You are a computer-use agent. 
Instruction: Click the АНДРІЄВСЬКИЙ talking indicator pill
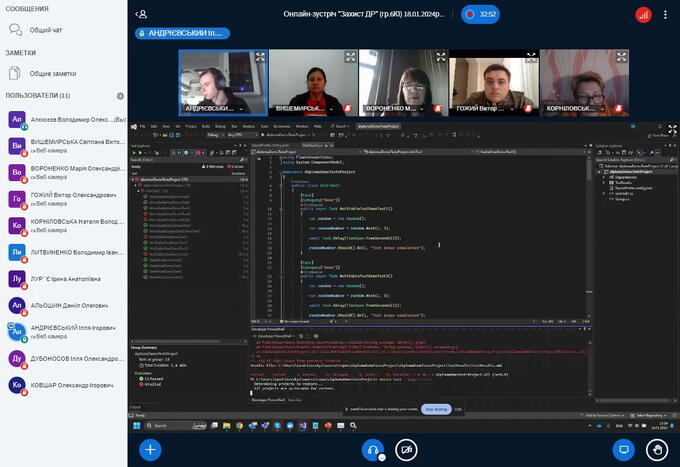(x=182, y=33)
